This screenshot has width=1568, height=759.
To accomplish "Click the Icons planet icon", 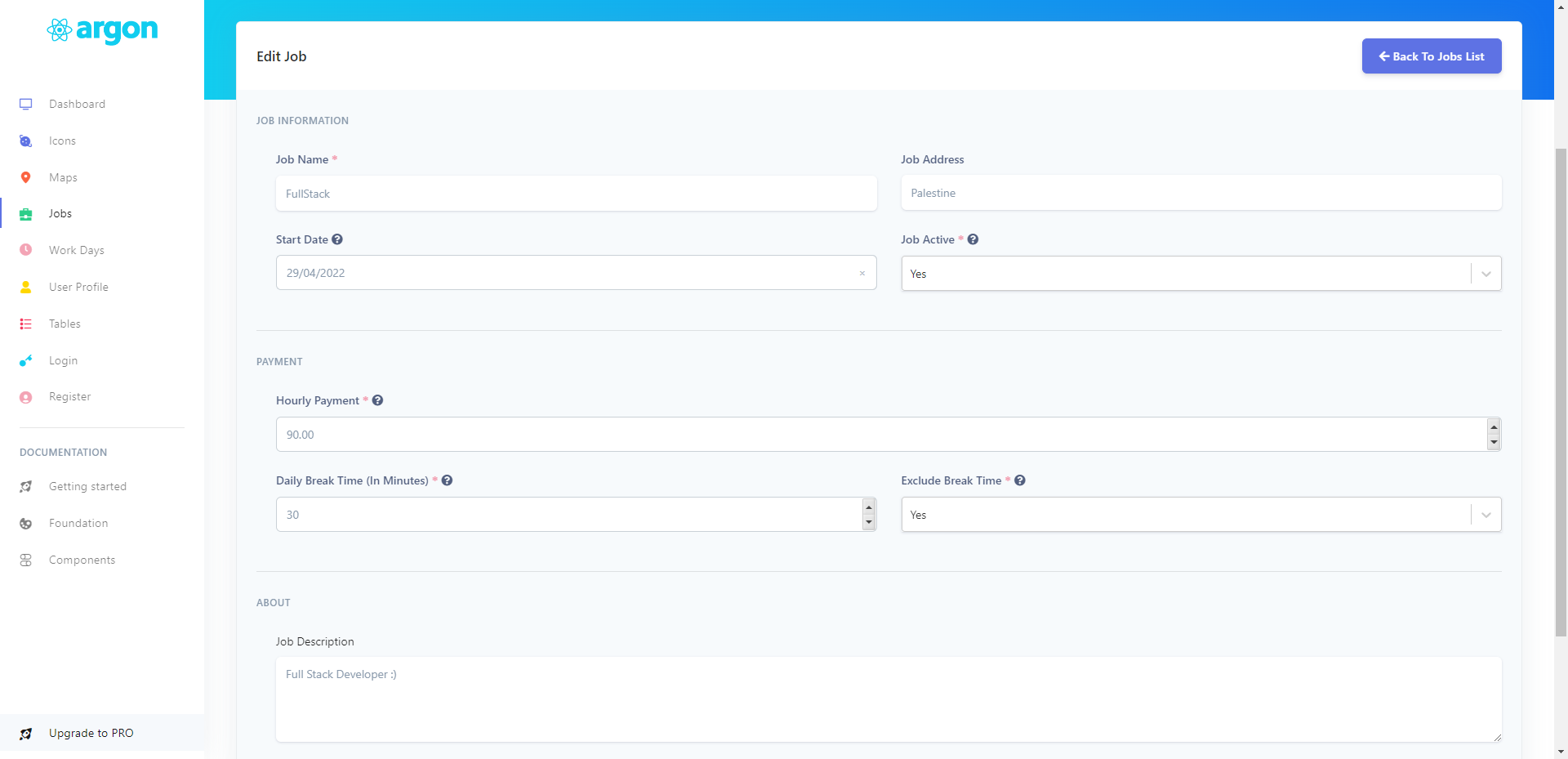I will tap(26, 141).
